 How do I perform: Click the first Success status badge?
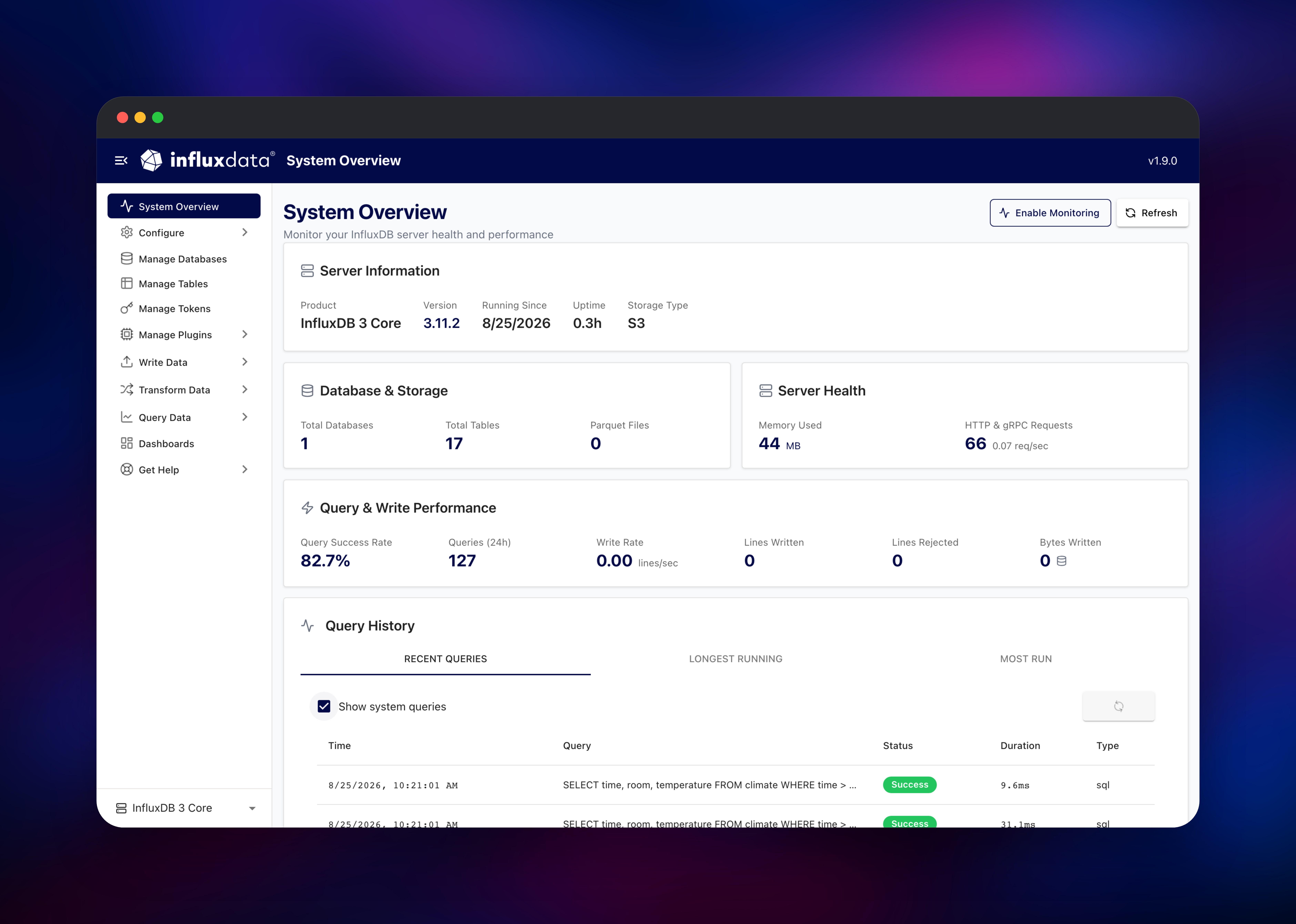pyautogui.click(x=910, y=785)
